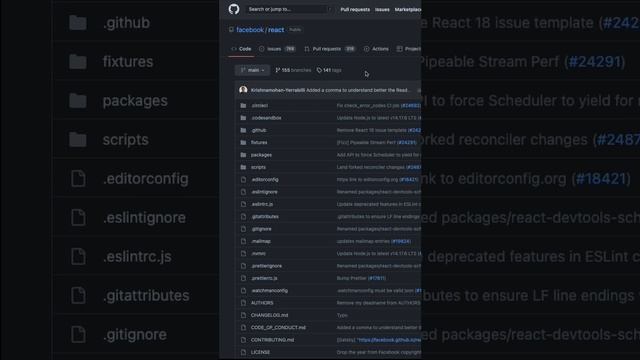
Task: Click the .prettierrc.js file icon
Action: [243, 278]
